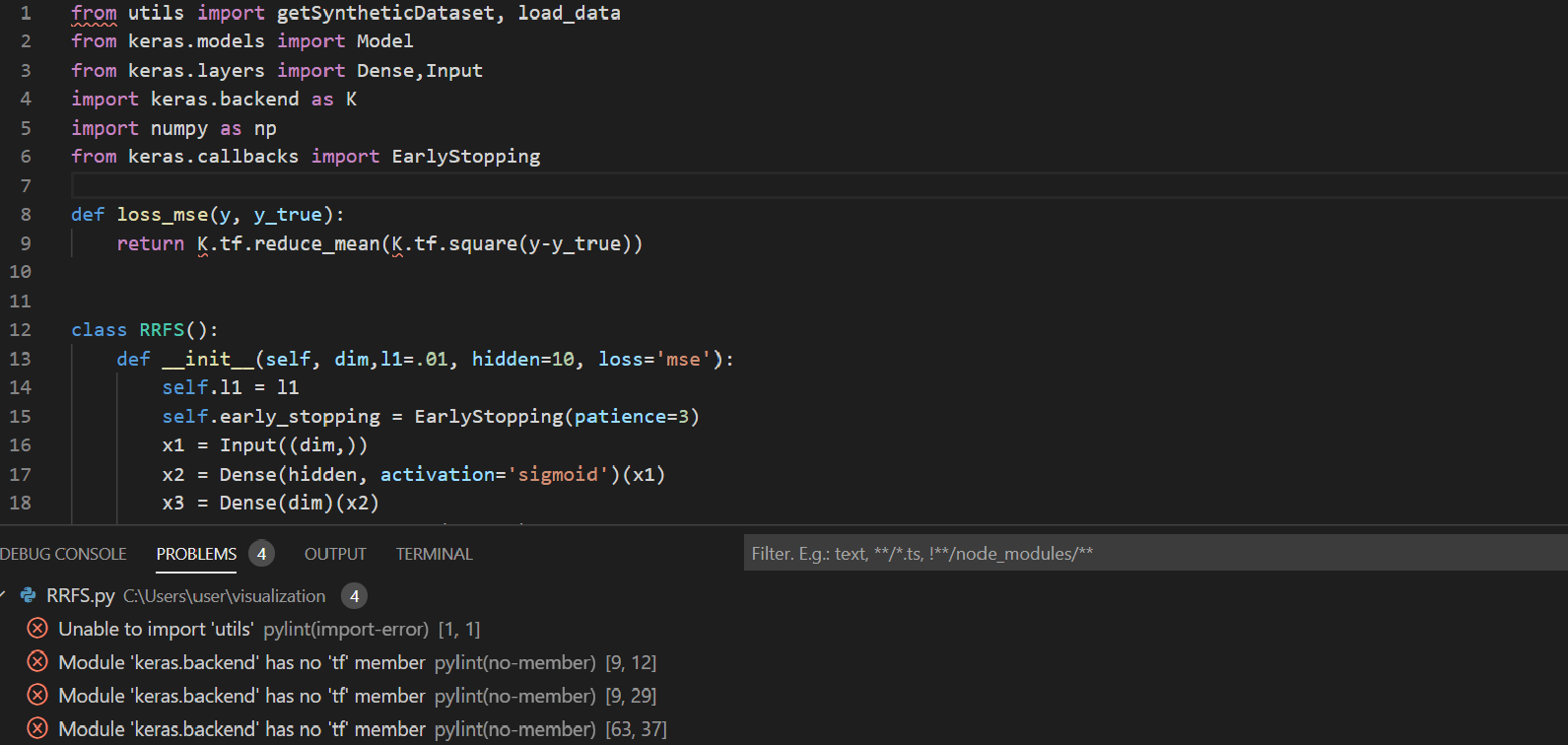Click line number 12 in the gutter

pos(21,329)
